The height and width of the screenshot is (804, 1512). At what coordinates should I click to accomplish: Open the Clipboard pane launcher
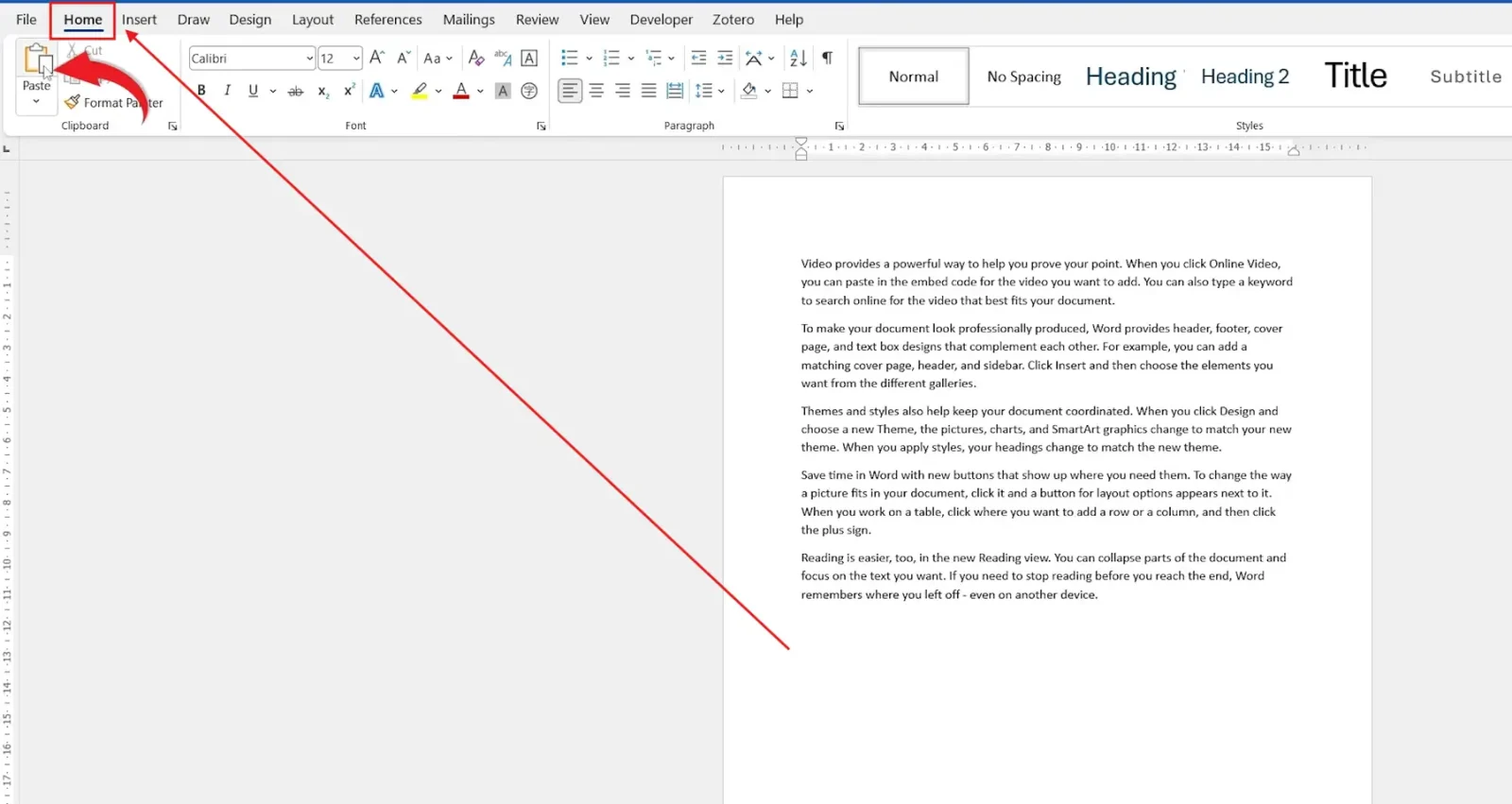tap(173, 126)
